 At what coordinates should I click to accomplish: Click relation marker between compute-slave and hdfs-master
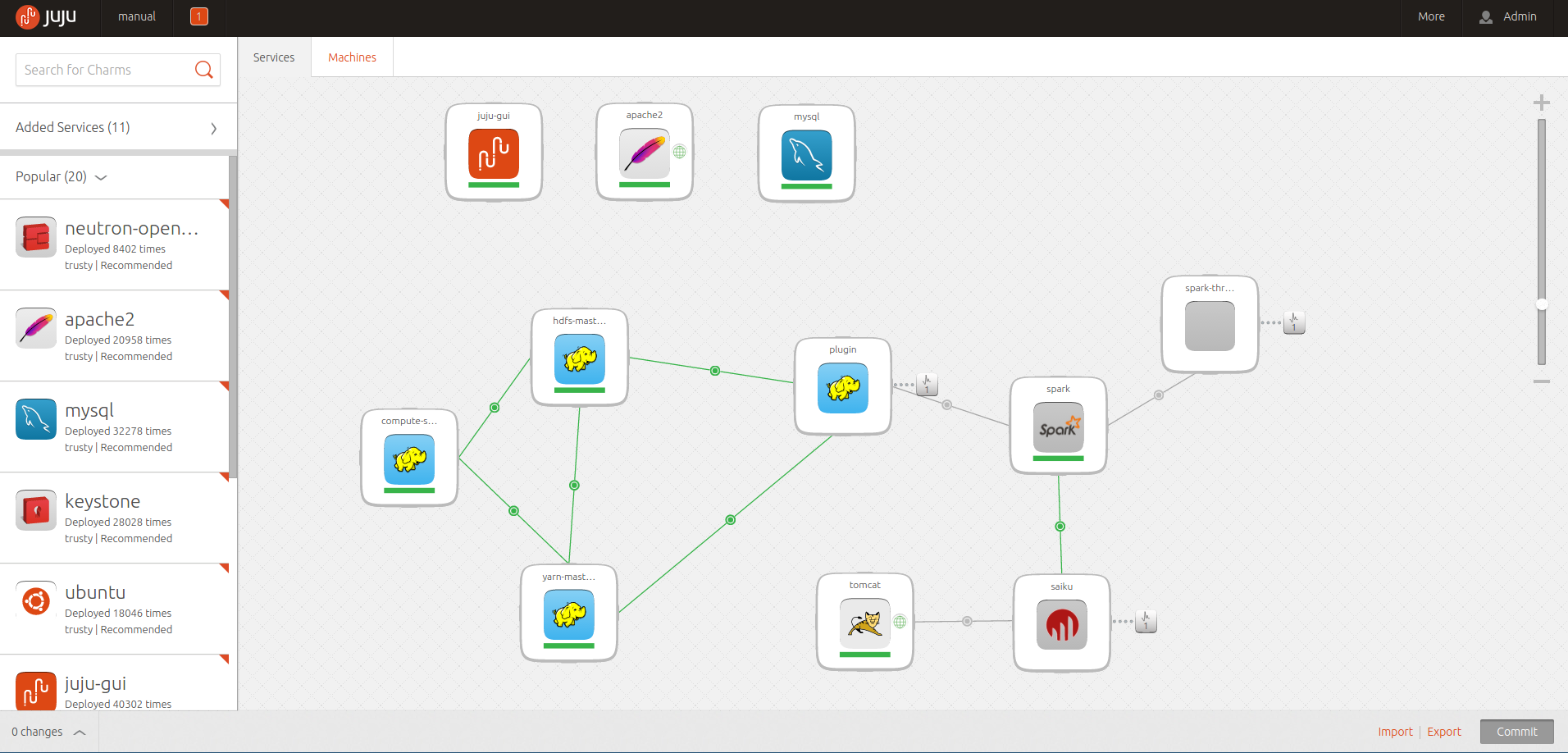pyautogui.click(x=495, y=408)
